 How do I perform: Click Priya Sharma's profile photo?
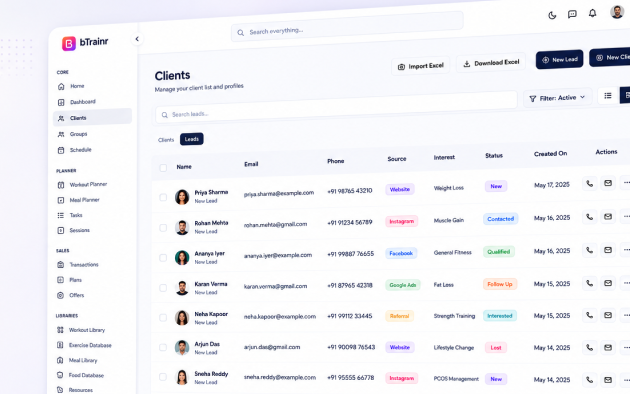click(x=182, y=197)
